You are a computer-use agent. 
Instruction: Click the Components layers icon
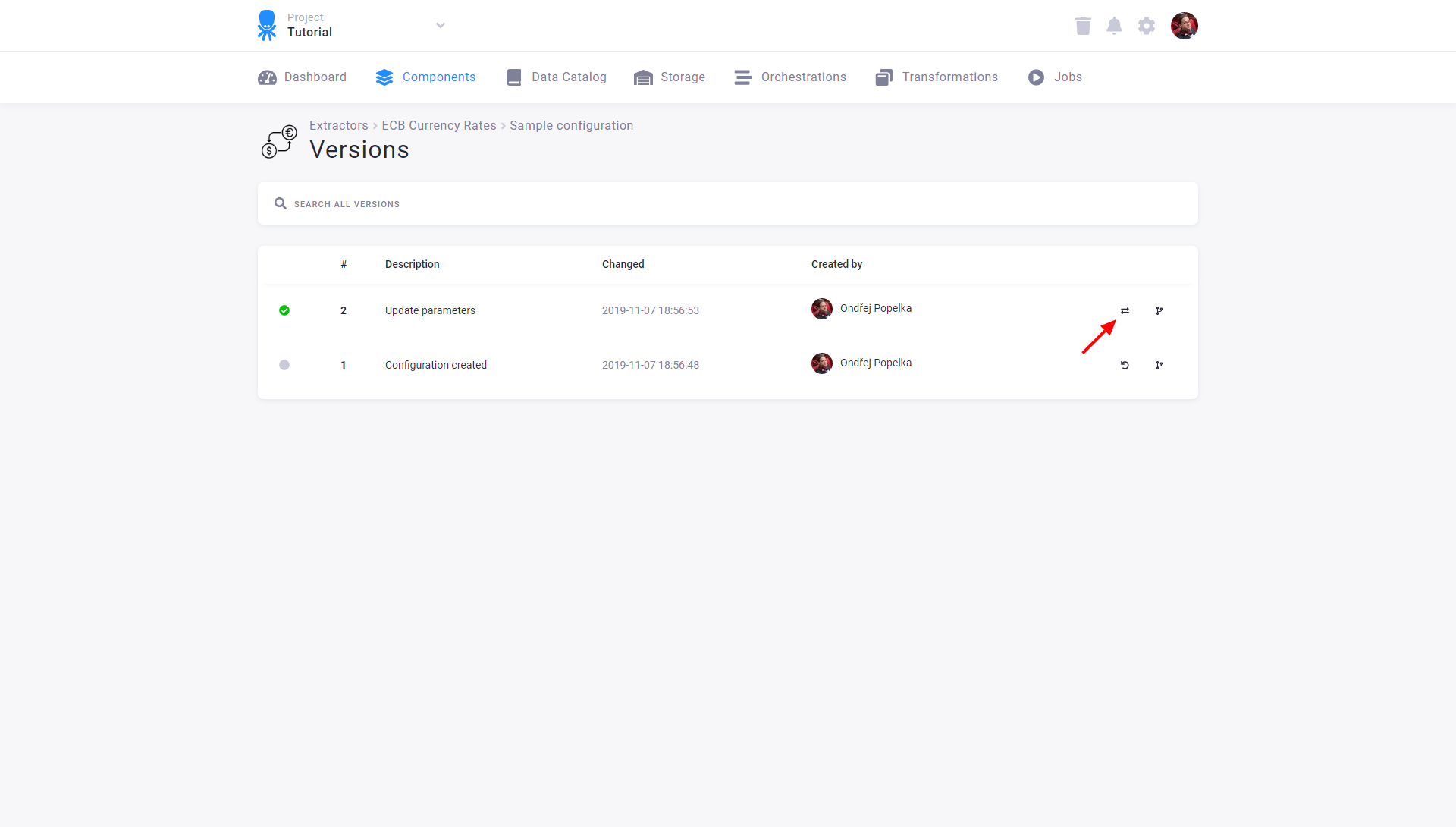coord(384,77)
